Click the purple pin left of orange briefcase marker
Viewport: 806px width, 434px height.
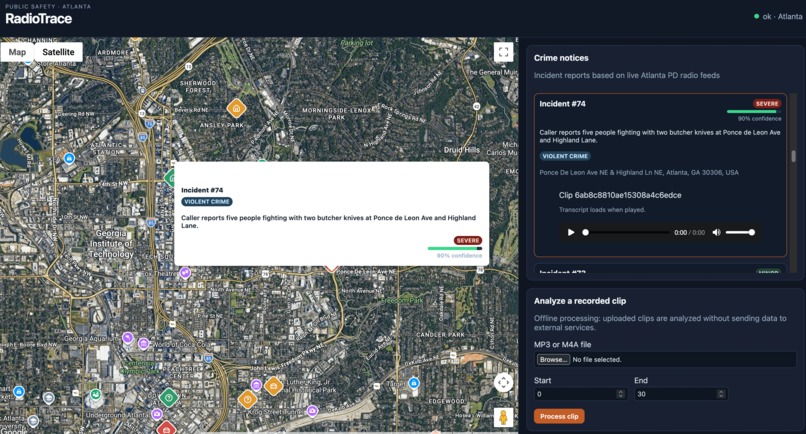(x=257, y=385)
